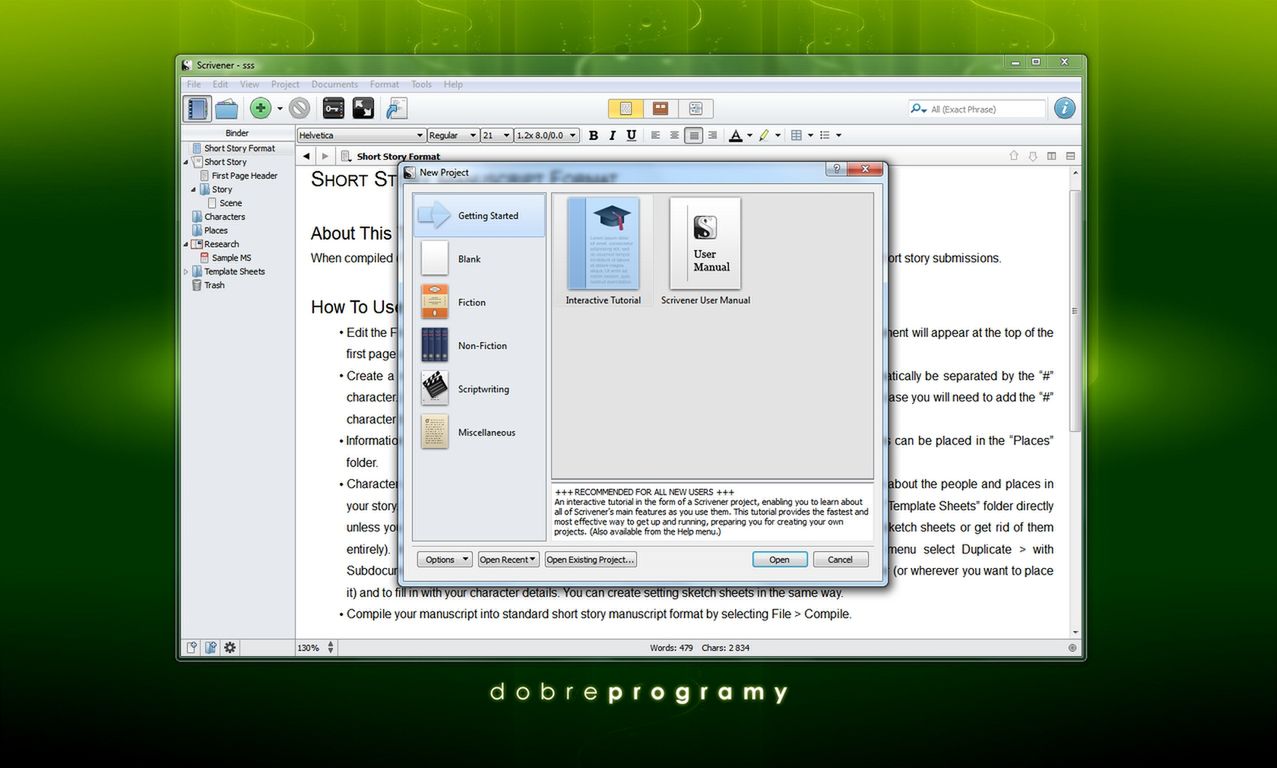Go to next document down arrow
The width and height of the screenshot is (1277, 768).
[1032, 156]
